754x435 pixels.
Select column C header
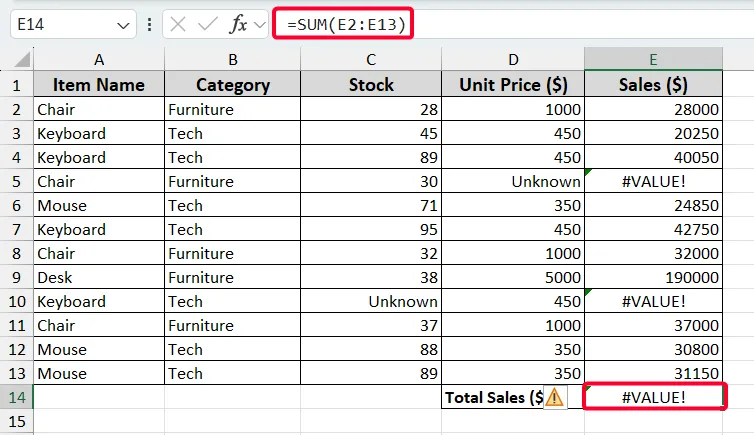point(371,59)
